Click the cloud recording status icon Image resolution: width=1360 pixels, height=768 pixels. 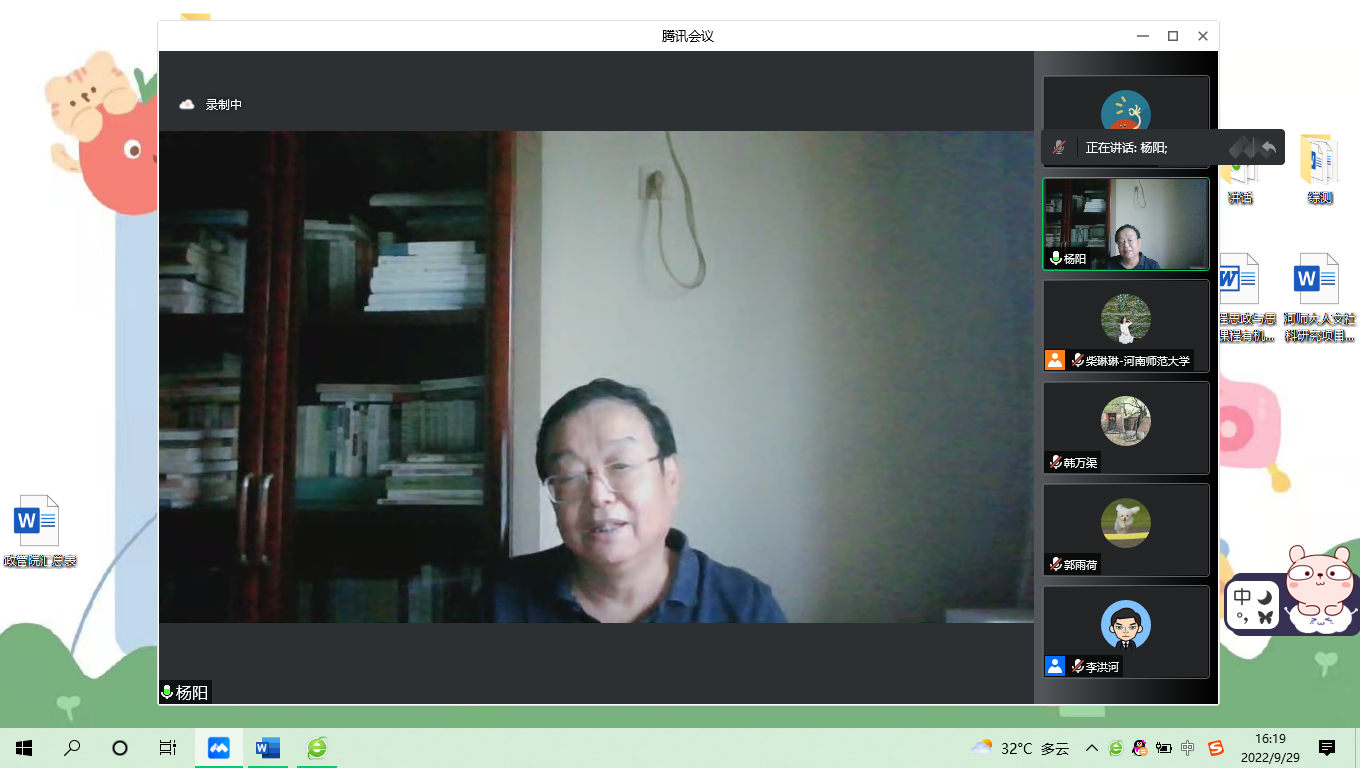[187, 104]
